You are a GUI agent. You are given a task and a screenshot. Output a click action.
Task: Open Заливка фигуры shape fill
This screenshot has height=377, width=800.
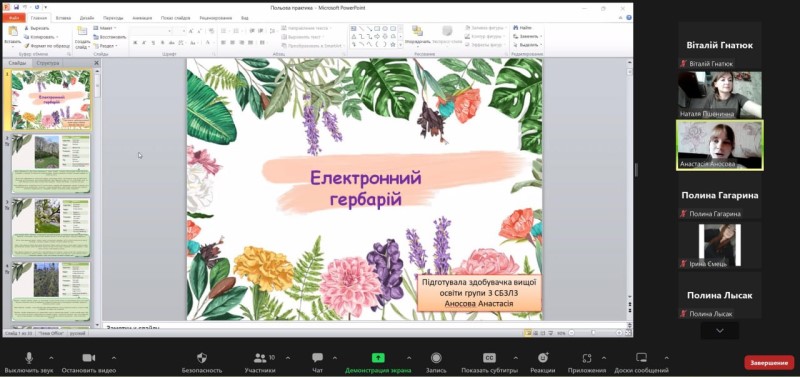(485, 28)
